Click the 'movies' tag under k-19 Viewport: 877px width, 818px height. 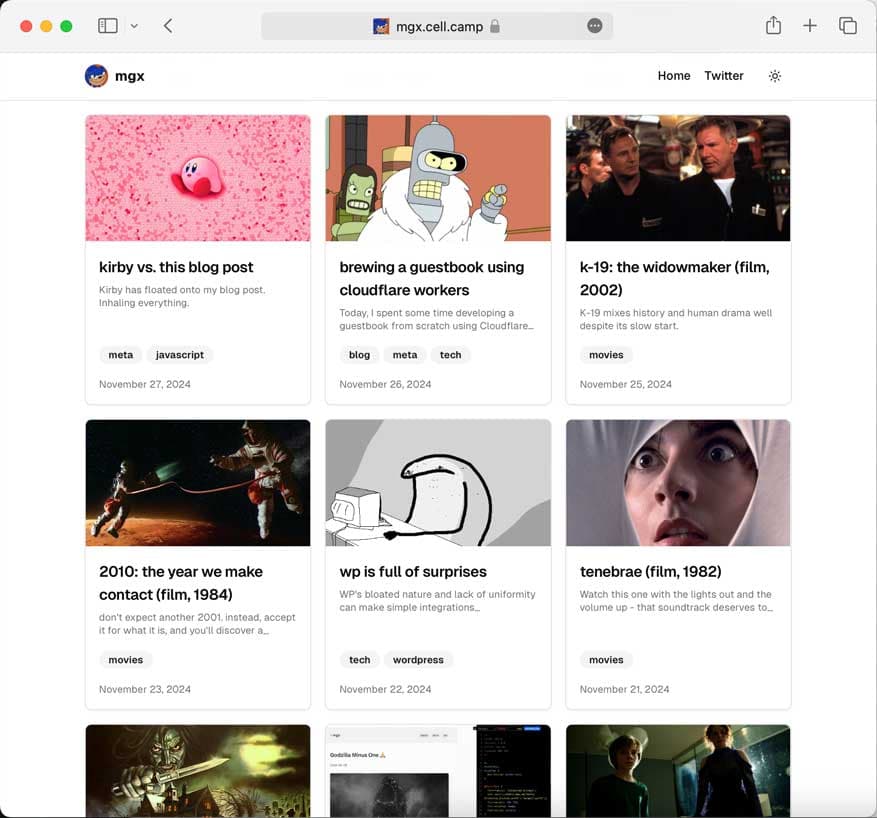point(606,354)
